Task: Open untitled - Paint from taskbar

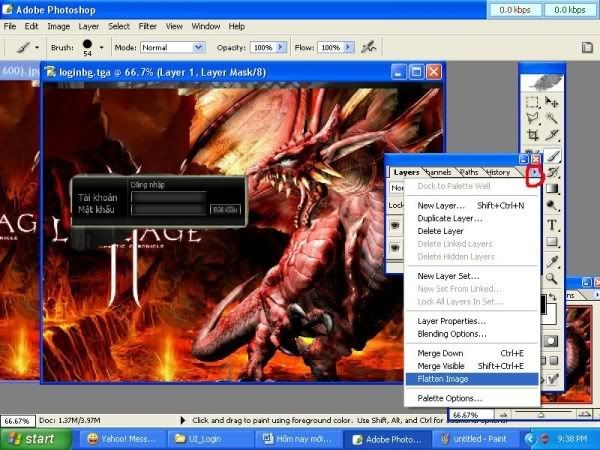Action: click(x=476, y=439)
